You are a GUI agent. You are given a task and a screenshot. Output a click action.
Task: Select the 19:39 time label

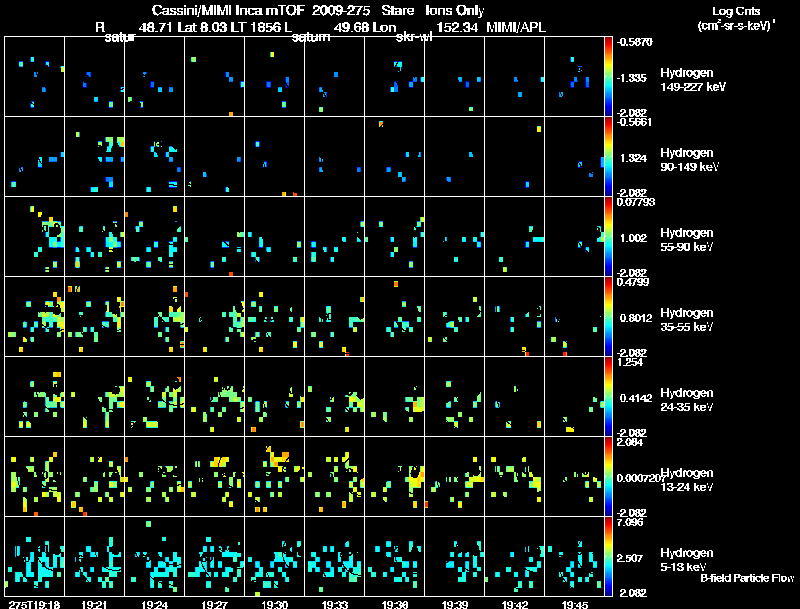point(455,604)
